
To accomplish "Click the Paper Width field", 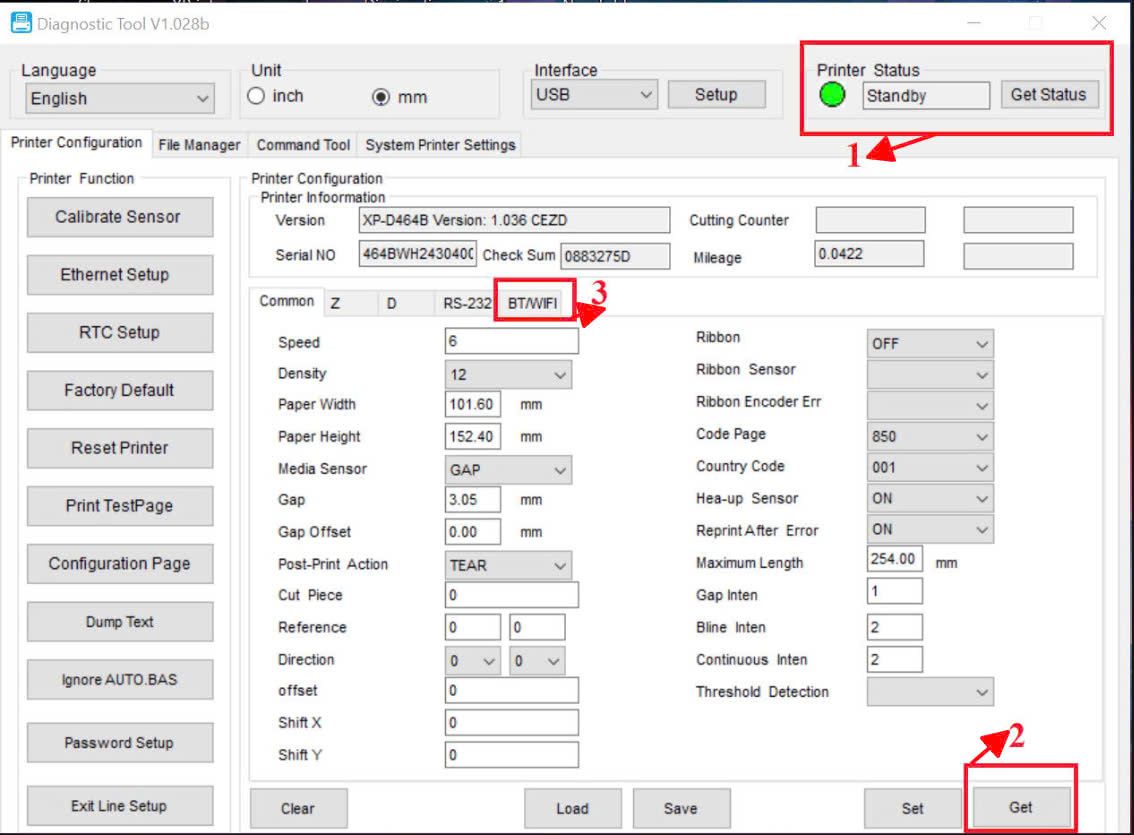I will click(x=472, y=404).
